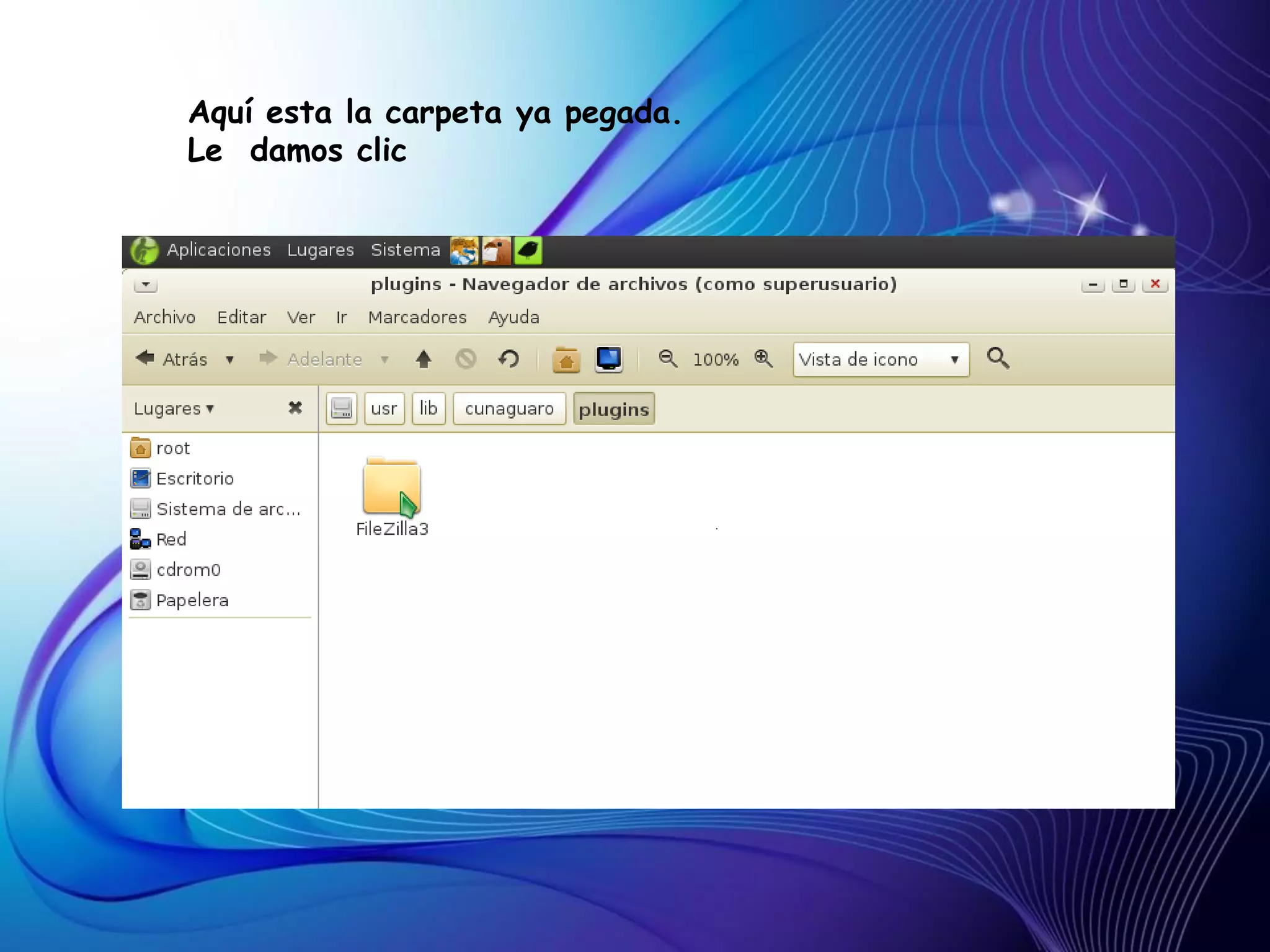Open the Aplicaciones panel menu
Image resolution: width=1270 pixels, height=952 pixels.
(x=218, y=250)
